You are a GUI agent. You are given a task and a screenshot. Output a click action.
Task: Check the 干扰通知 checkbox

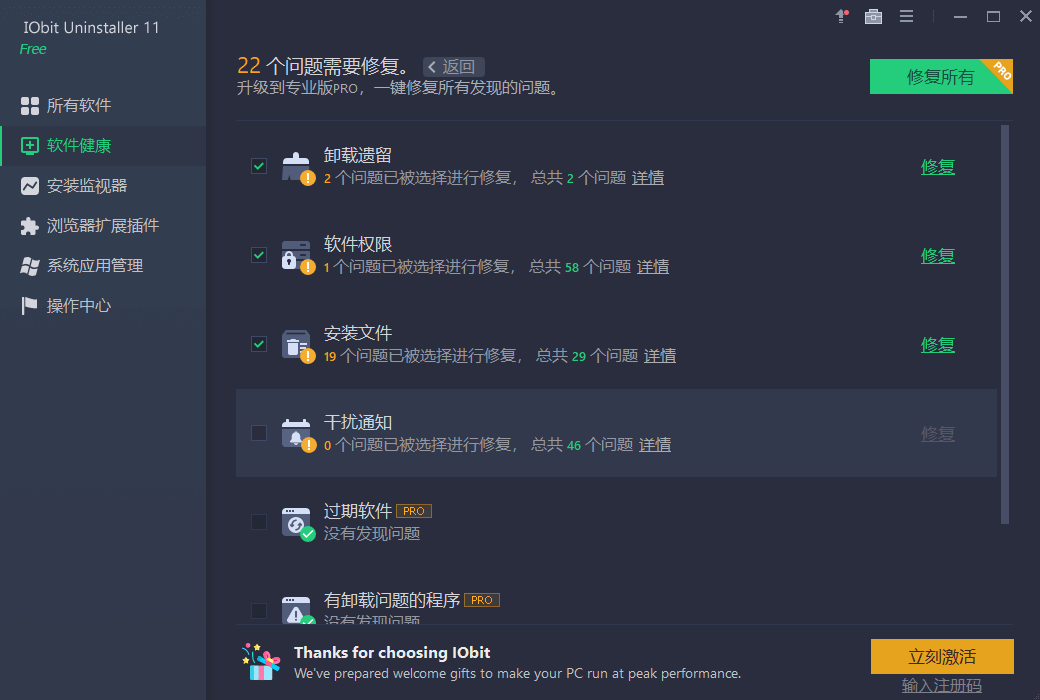[x=259, y=433]
